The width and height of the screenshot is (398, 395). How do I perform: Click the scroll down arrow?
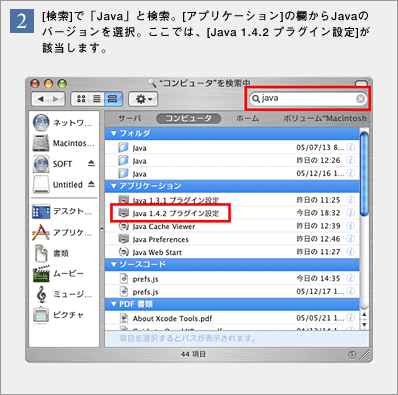click(x=364, y=325)
